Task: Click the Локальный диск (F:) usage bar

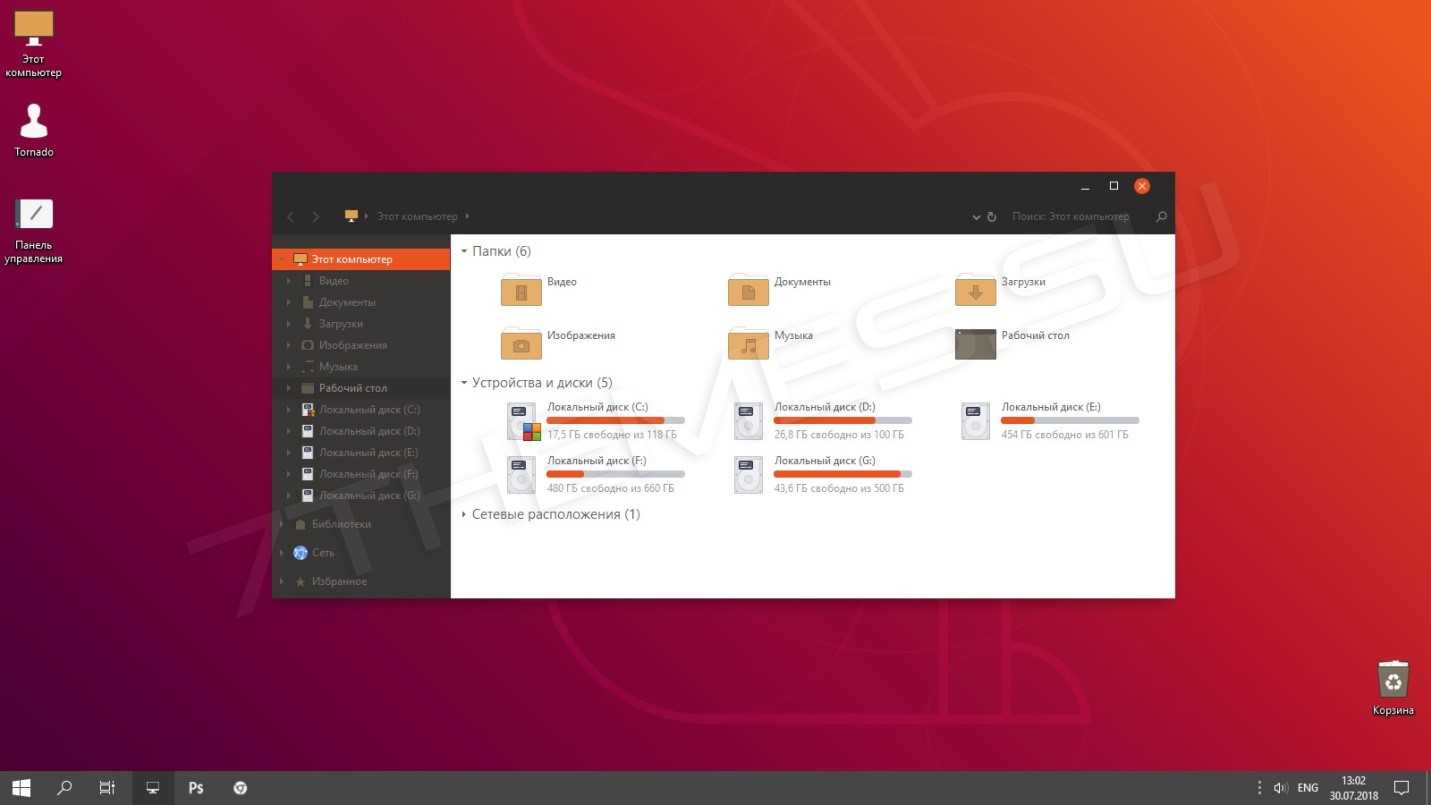Action: pos(616,474)
